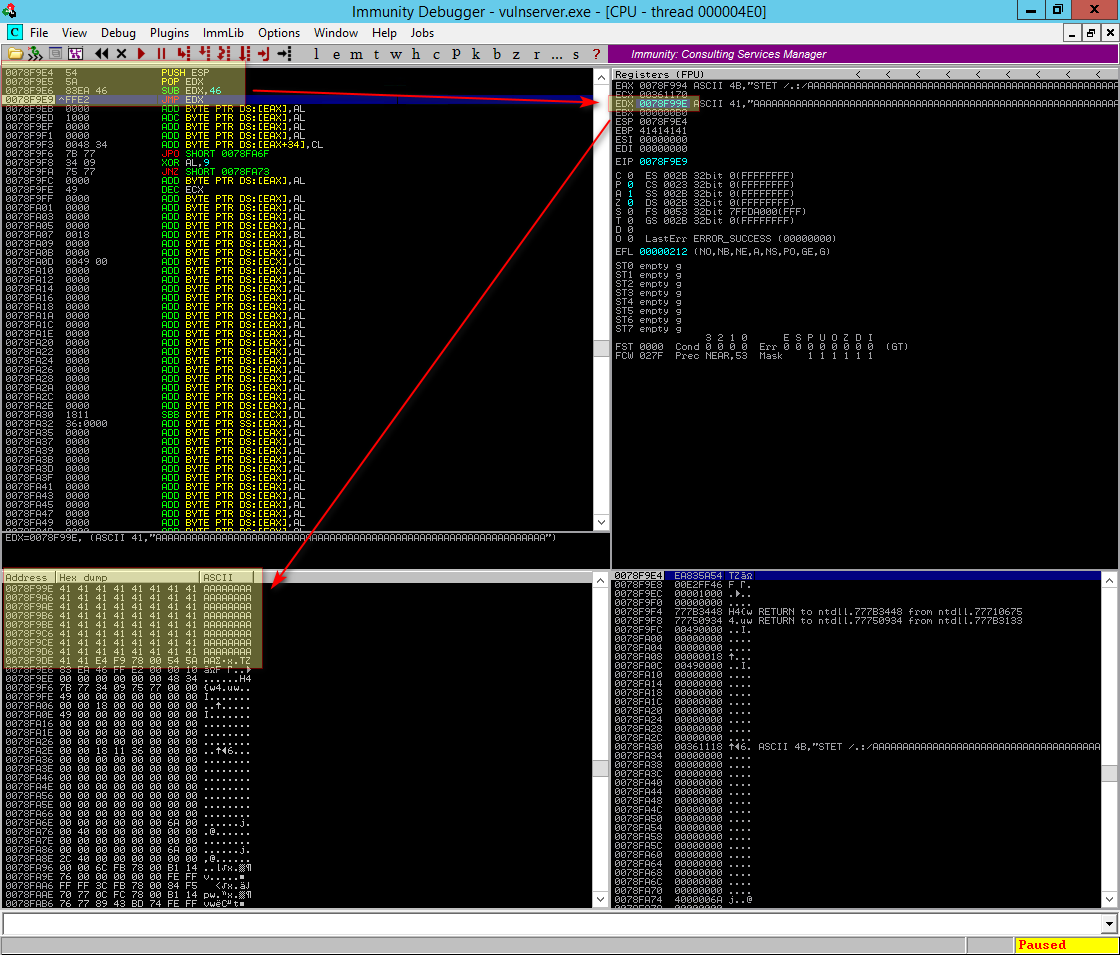This screenshot has height=955, width=1120.
Task: Show source via 's' toolbar button
Action: pos(576,54)
